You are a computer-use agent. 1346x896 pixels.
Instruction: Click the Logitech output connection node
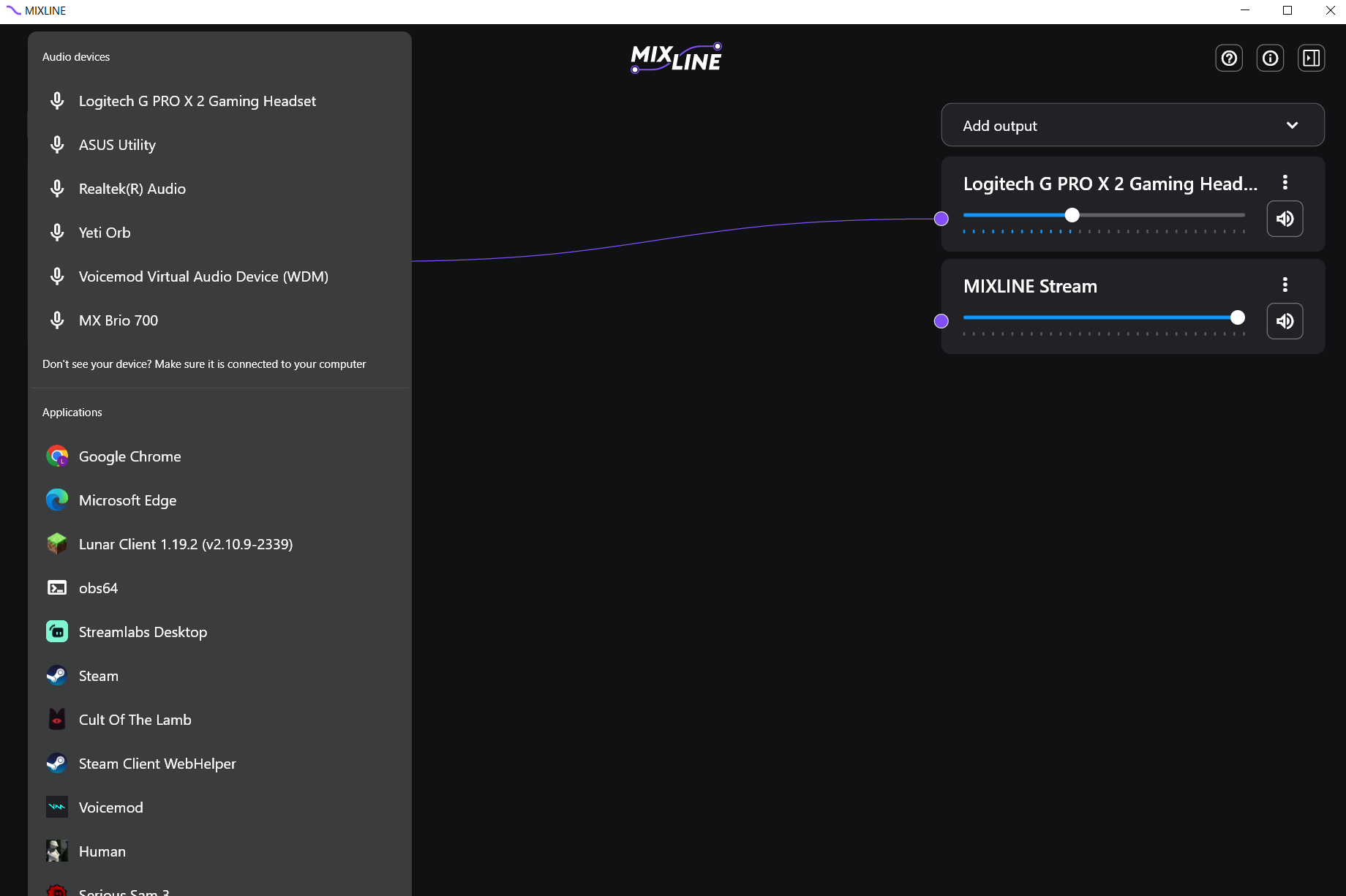click(x=941, y=219)
